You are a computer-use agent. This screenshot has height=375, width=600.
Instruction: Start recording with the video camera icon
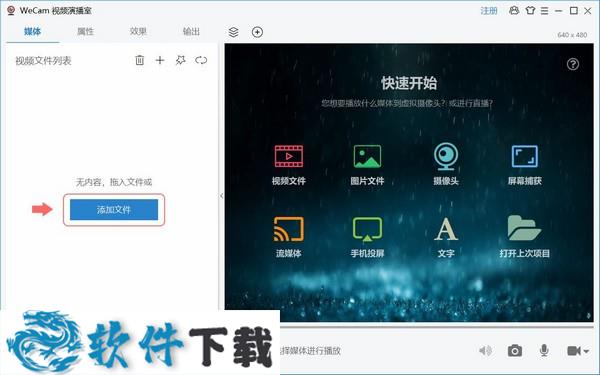(574, 351)
